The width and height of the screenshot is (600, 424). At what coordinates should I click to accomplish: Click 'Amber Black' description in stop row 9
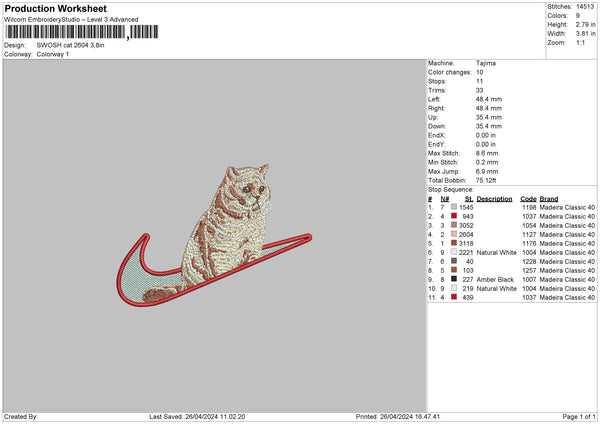click(x=495, y=279)
